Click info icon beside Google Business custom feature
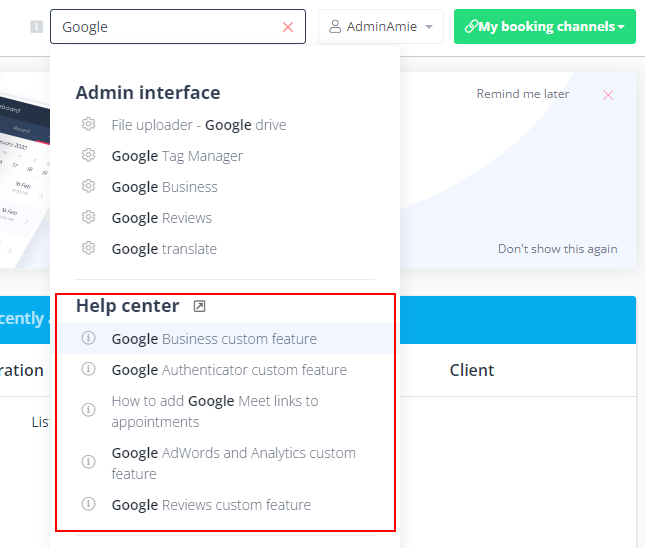Viewport: 645px width, 548px height. (x=88, y=338)
